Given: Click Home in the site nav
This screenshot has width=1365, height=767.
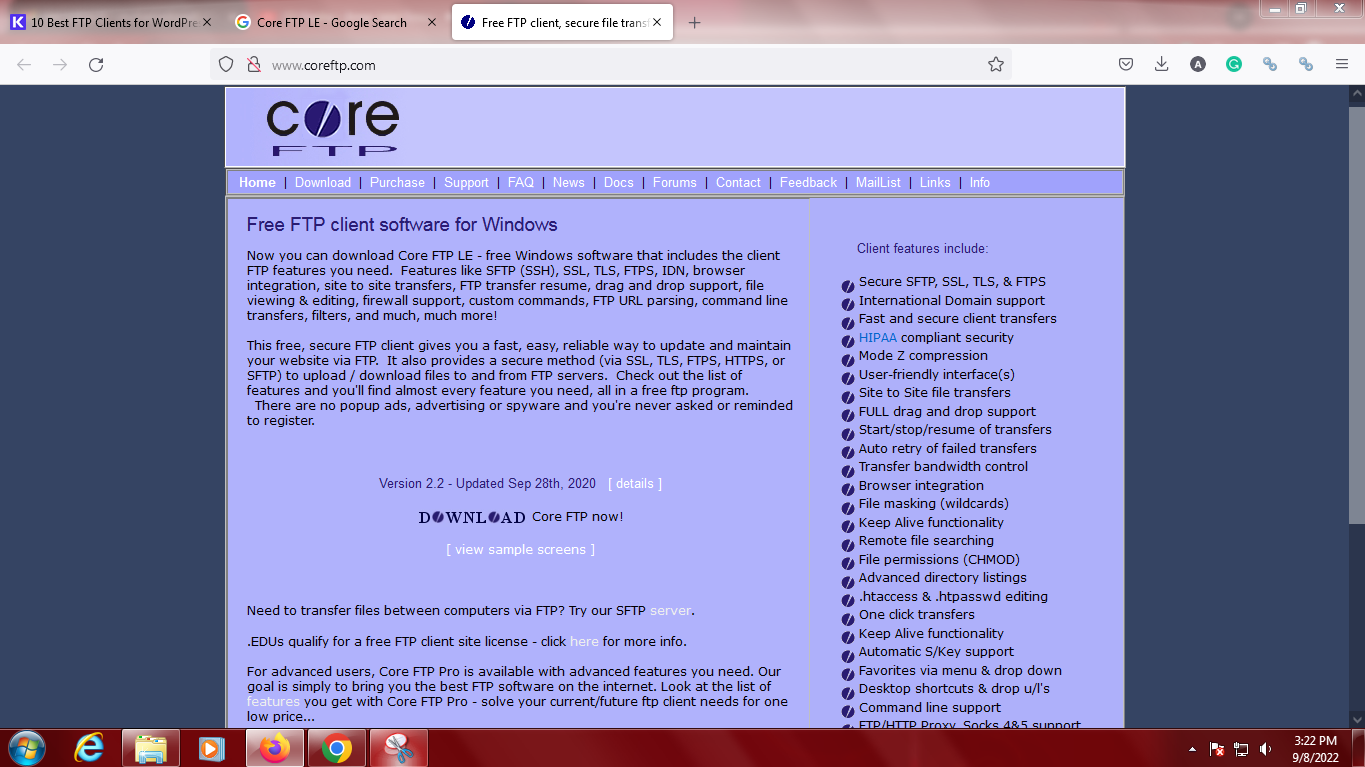Looking at the screenshot, I should 257,182.
